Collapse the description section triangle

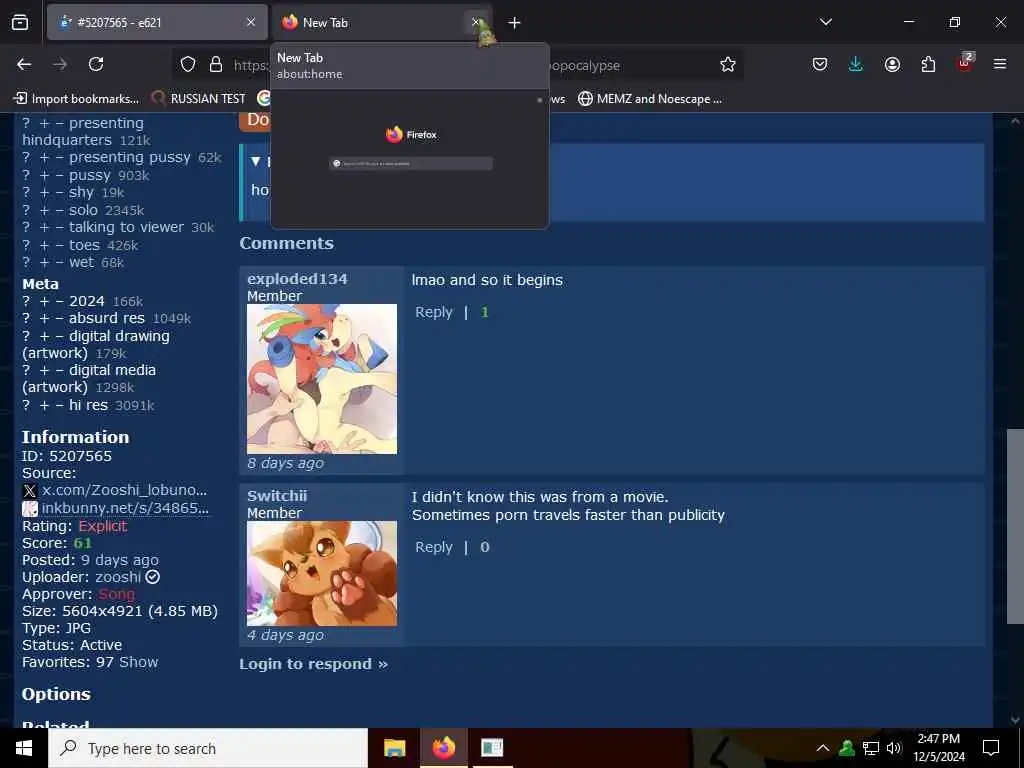coord(255,161)
